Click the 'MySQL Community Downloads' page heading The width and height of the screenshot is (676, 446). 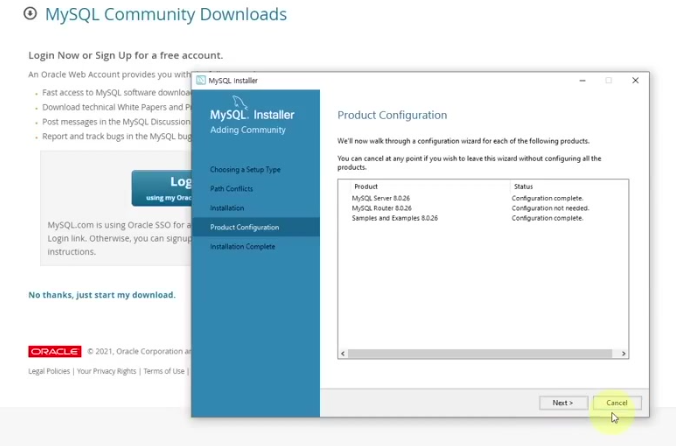166,14
